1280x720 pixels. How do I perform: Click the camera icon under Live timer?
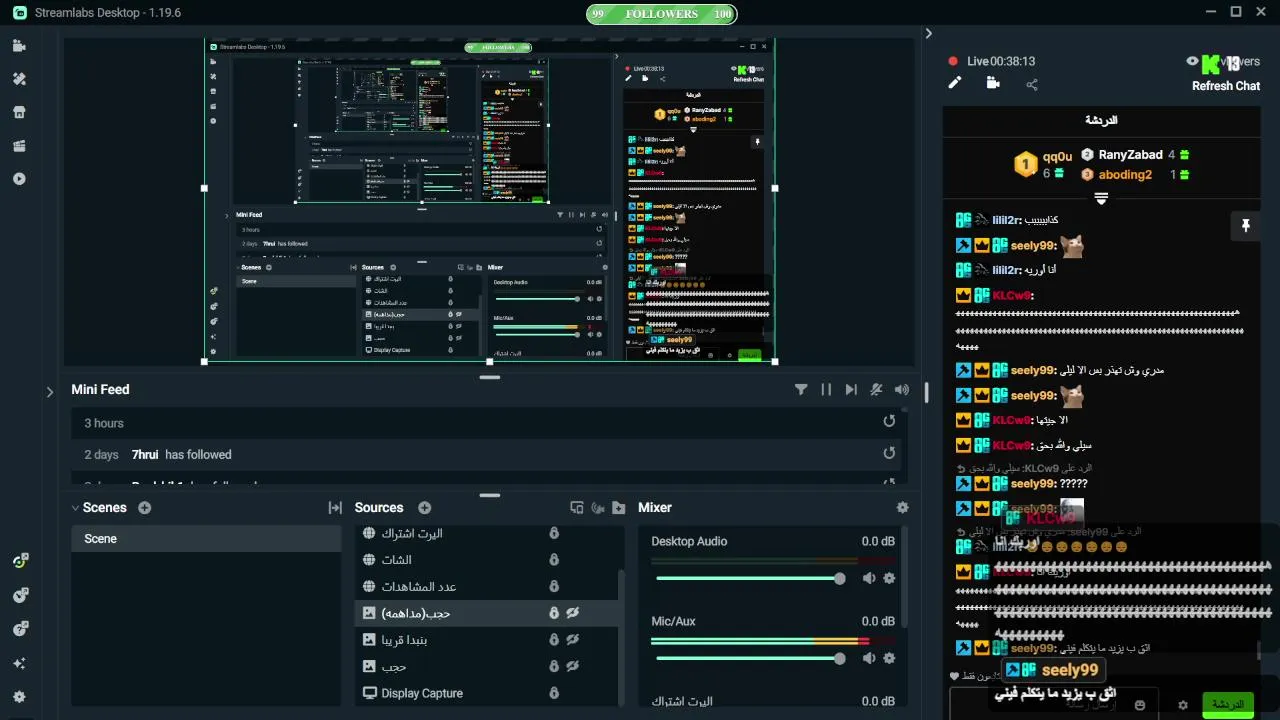[x=993, y=83]
